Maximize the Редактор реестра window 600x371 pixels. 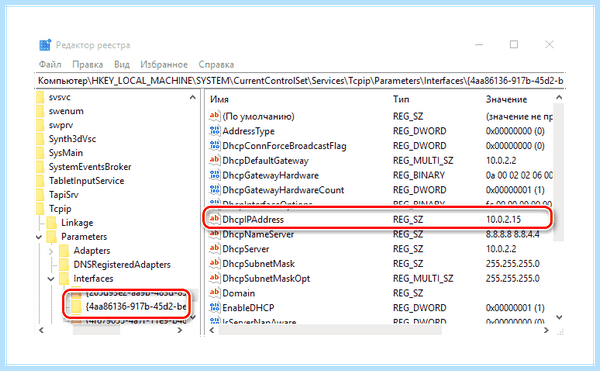pyautogui.click(x=514, y=45)
